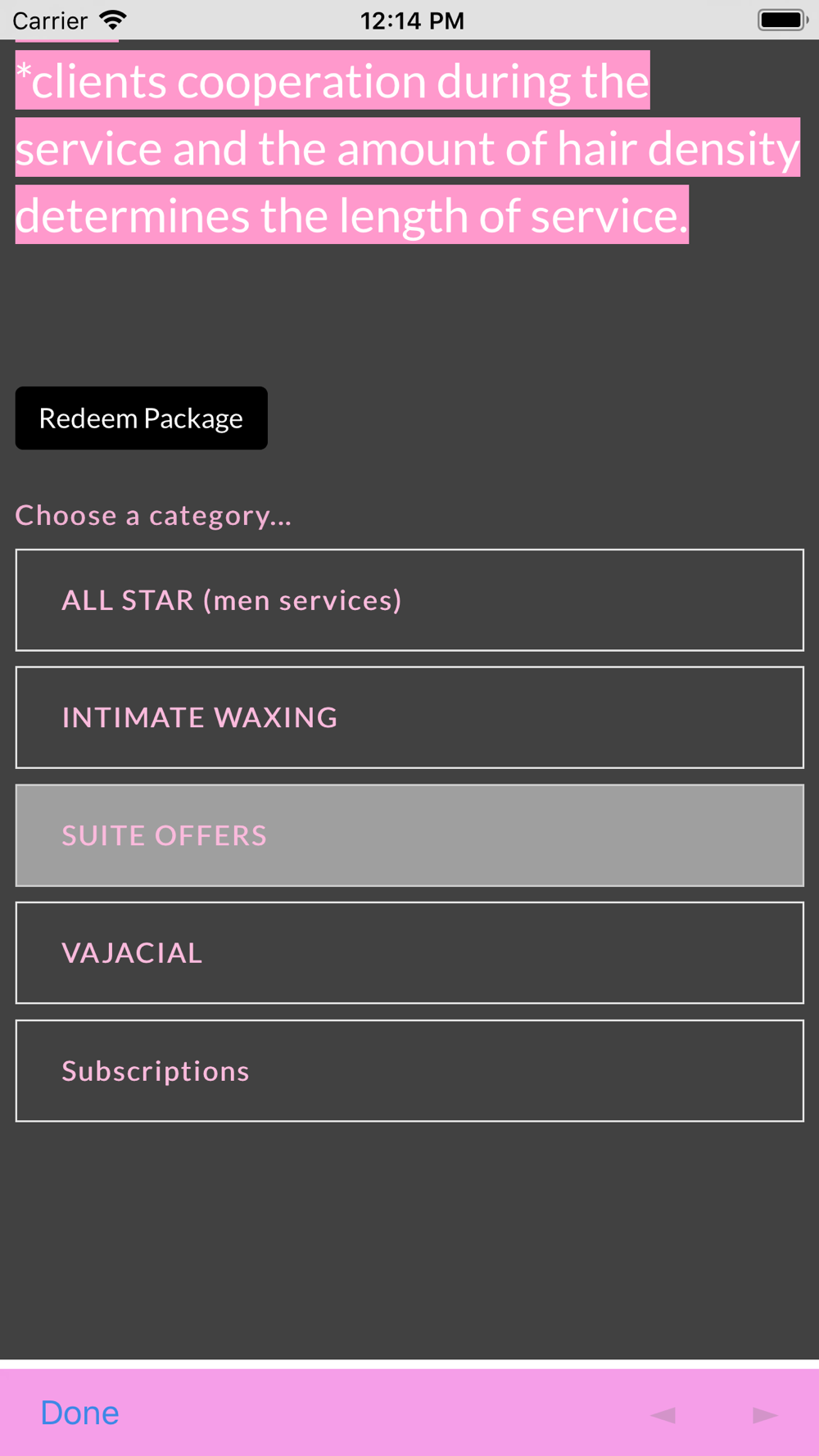Go to next field with right arrow
Viewport: 819px width, 1456px height.
765,1414
